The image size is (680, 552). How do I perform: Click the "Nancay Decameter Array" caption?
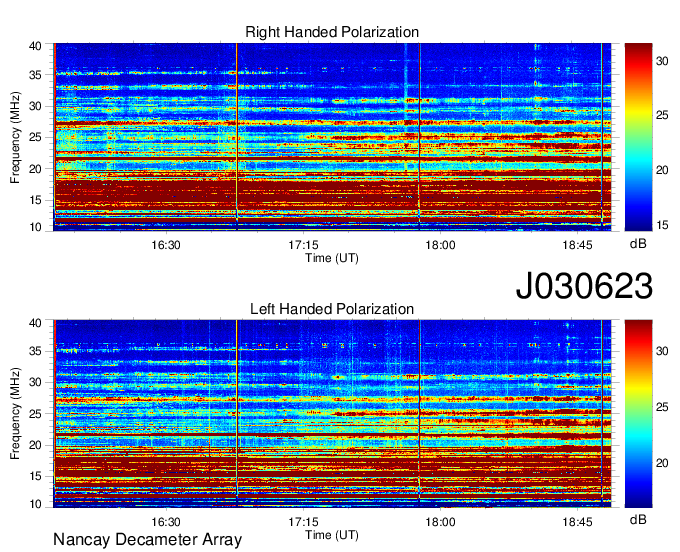pyautogui.click(x=147, y=540)
